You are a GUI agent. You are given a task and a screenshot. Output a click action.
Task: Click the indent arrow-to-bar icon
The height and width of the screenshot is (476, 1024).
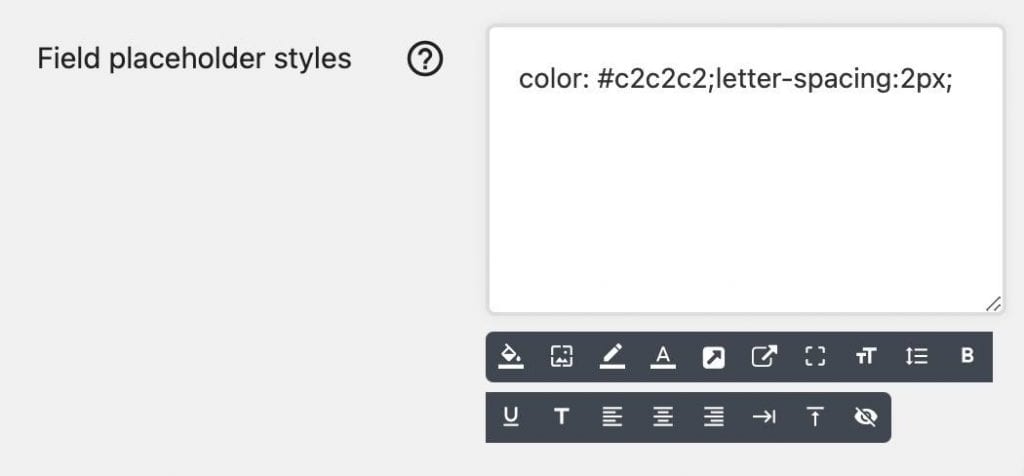point(764,417)
